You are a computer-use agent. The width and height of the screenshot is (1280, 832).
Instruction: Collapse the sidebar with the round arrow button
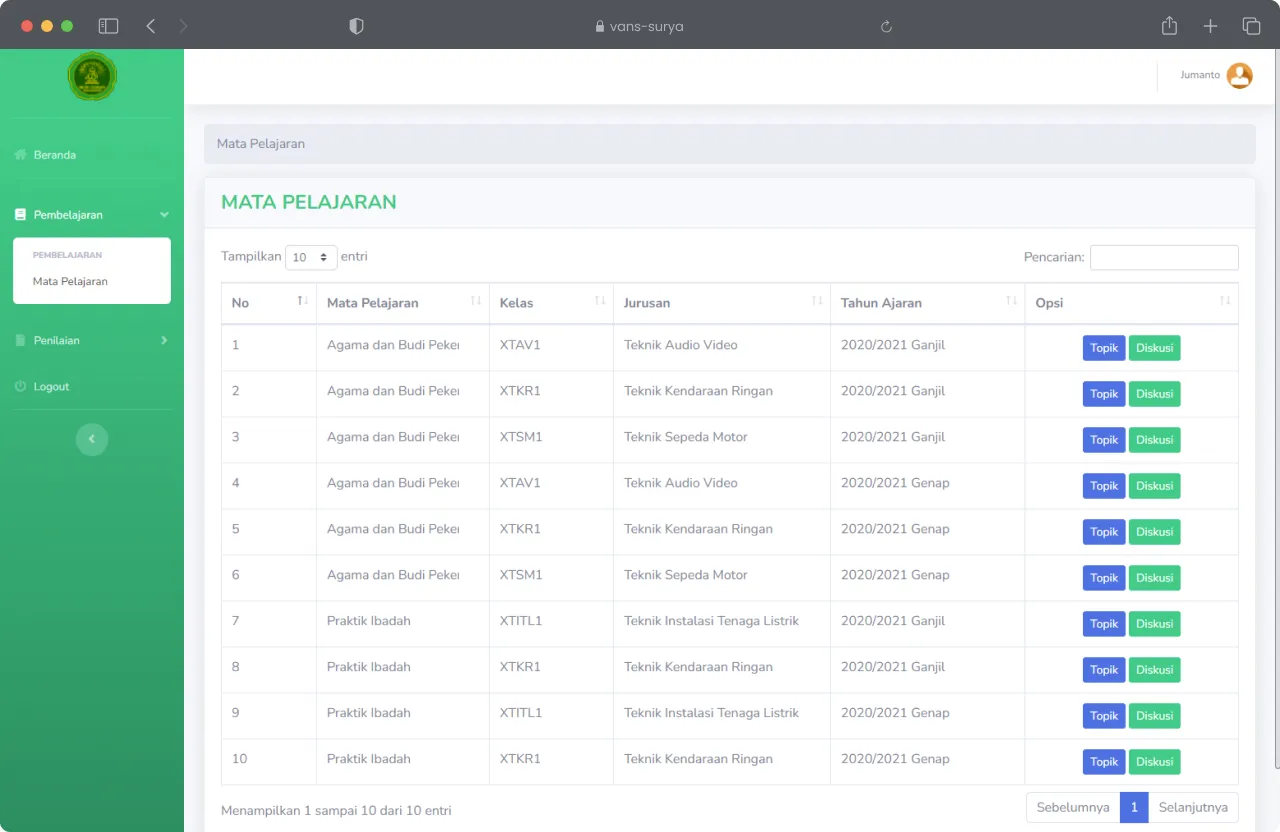(92, 439)
